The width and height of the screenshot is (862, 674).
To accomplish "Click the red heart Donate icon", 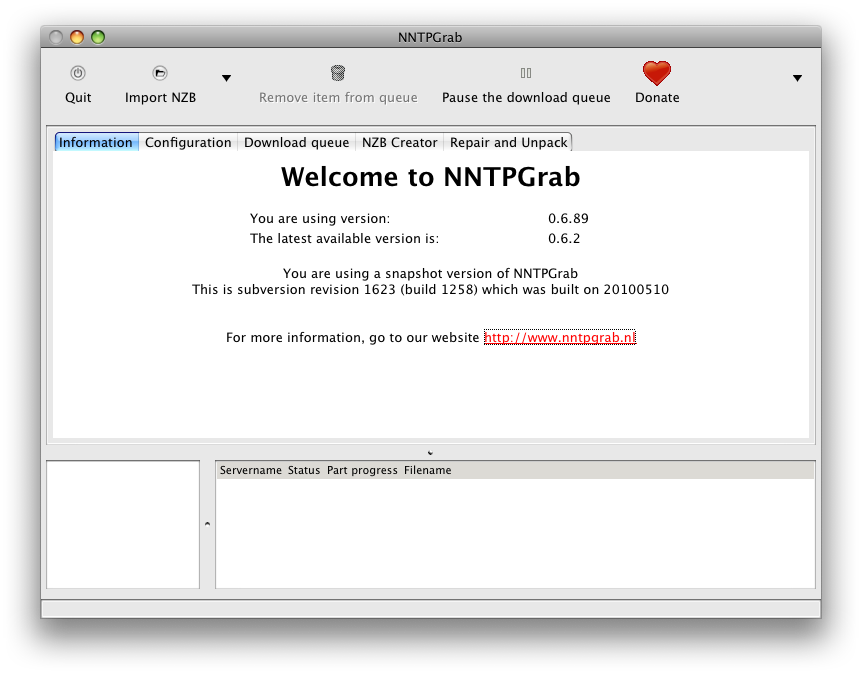I will point(657,73).
